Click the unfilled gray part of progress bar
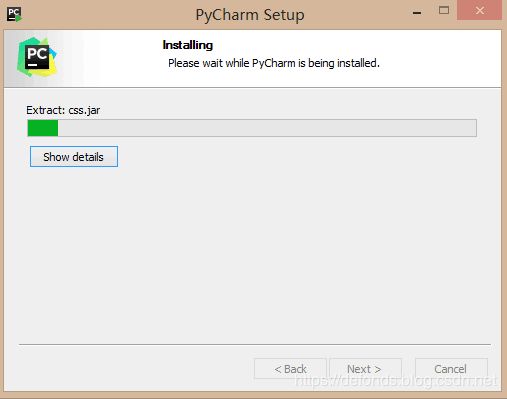Screen dimensions: 507x399 click(x=267, y=128)
